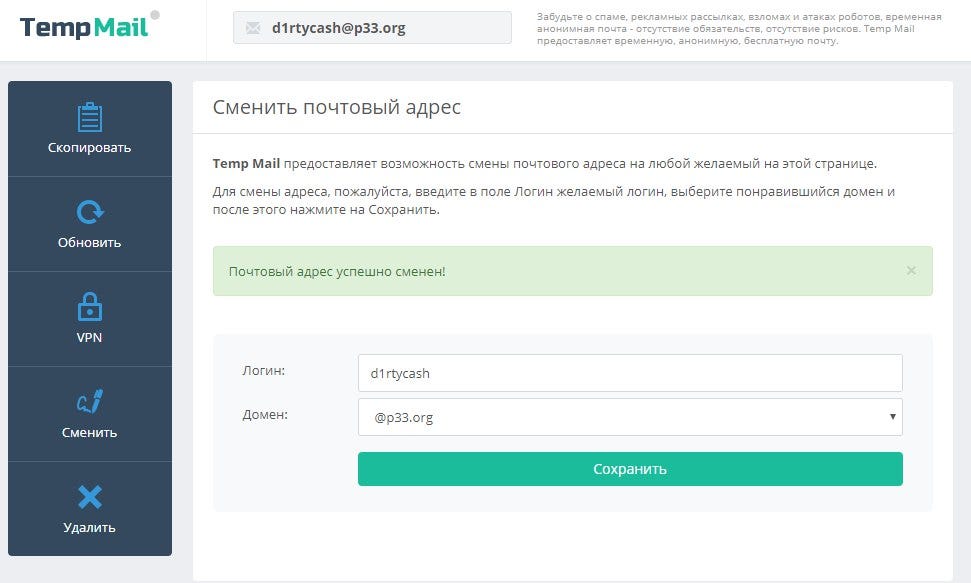Select the Сменить pencil icon

tap(90, 400)
